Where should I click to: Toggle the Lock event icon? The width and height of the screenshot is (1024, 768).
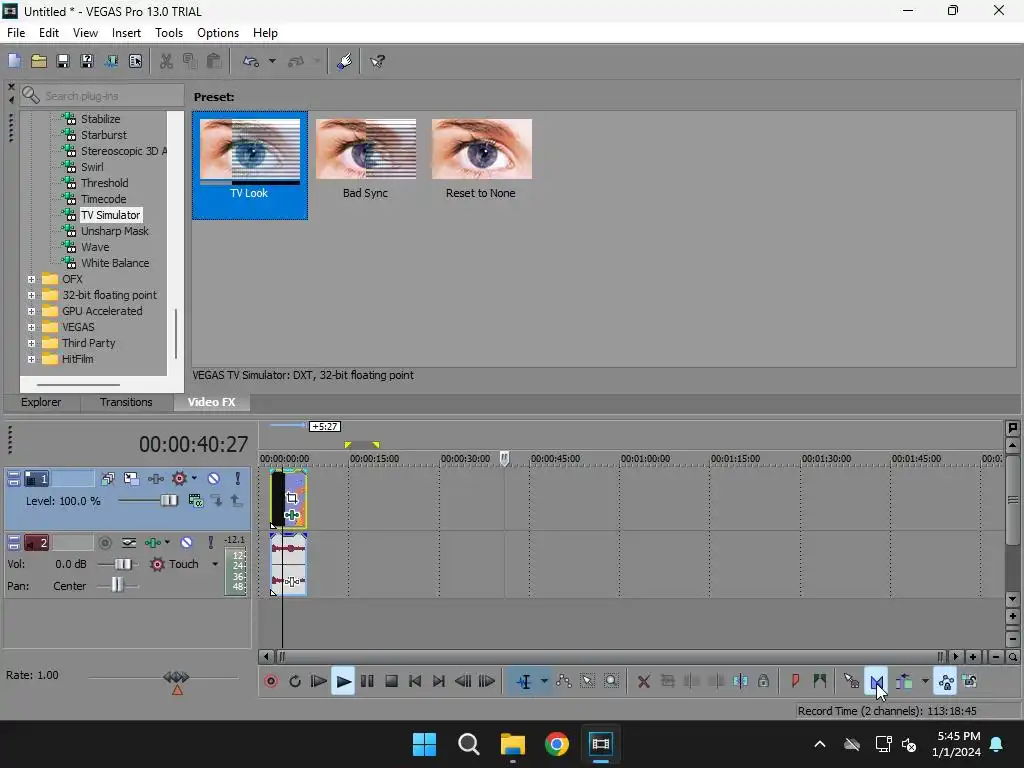tap(763, 681)
